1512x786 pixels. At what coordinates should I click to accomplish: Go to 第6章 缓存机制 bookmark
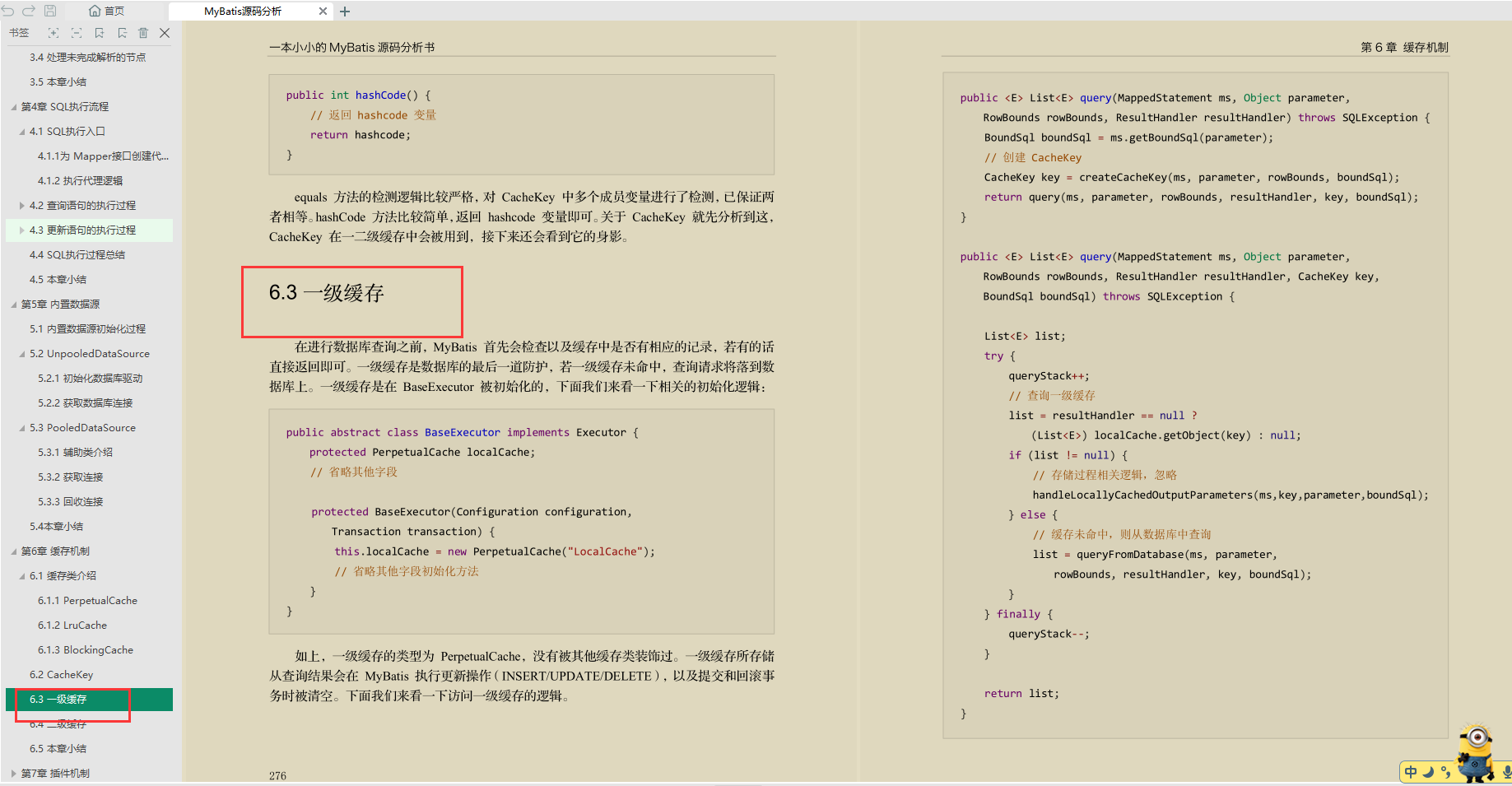(x=55, y=551)
